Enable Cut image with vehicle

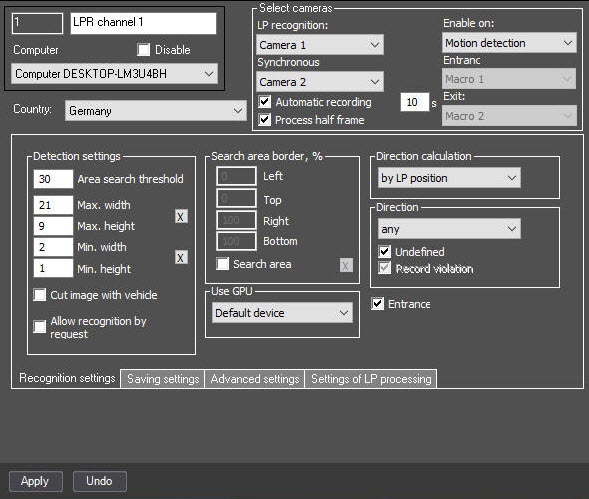40,295
